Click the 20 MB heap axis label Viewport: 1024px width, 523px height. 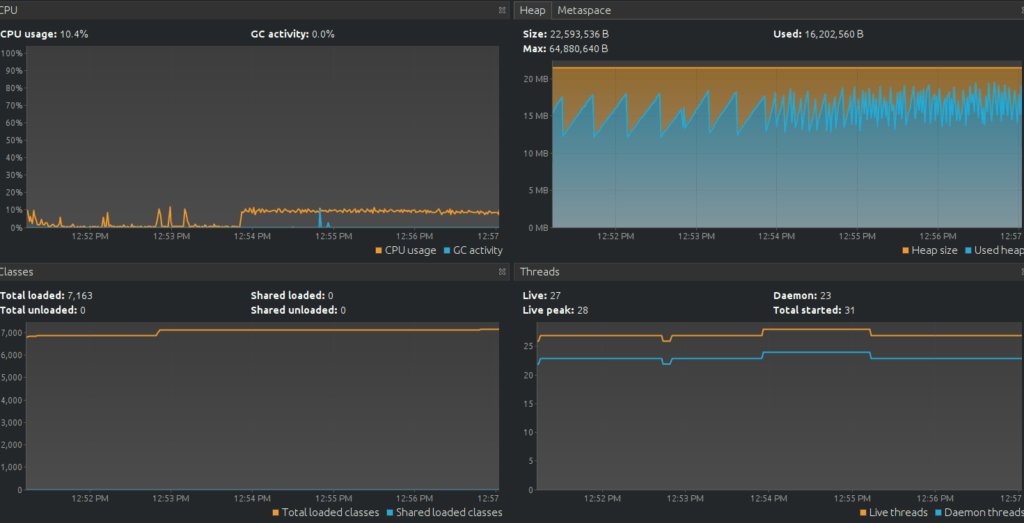534,79
